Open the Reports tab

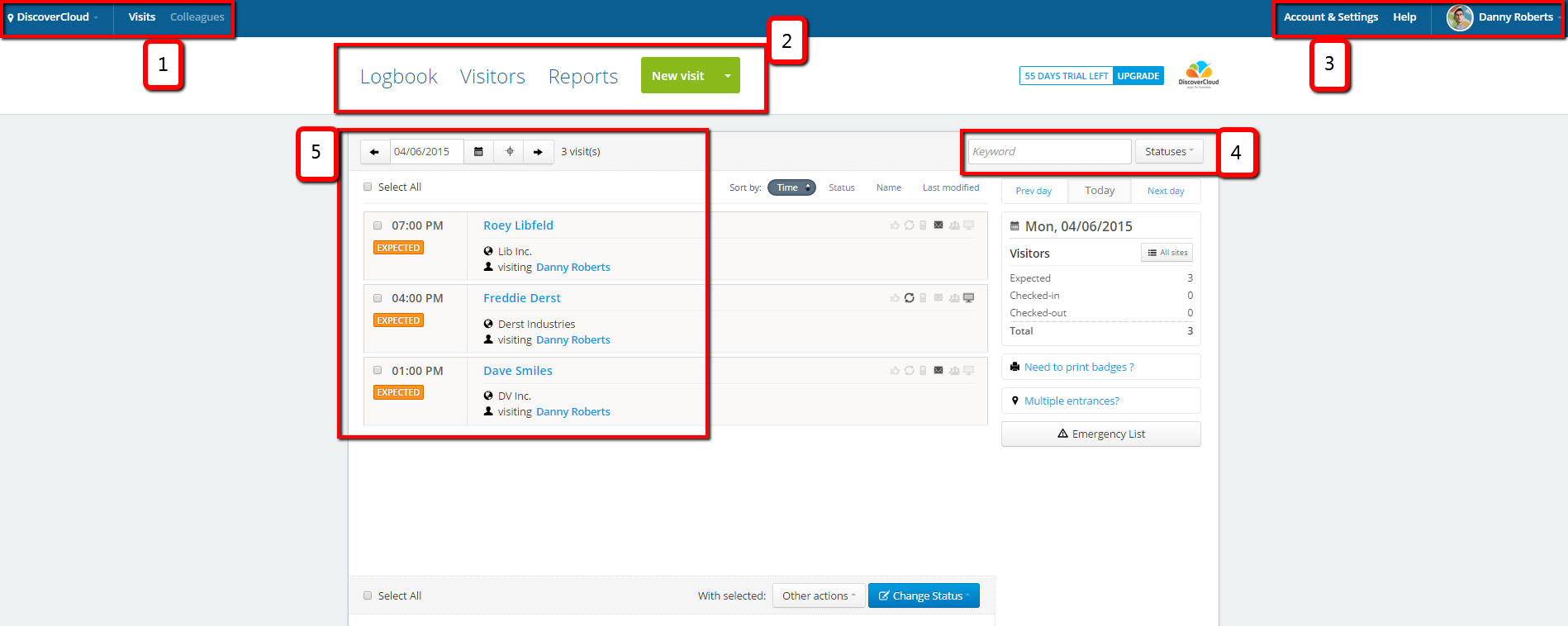point(583,77)
